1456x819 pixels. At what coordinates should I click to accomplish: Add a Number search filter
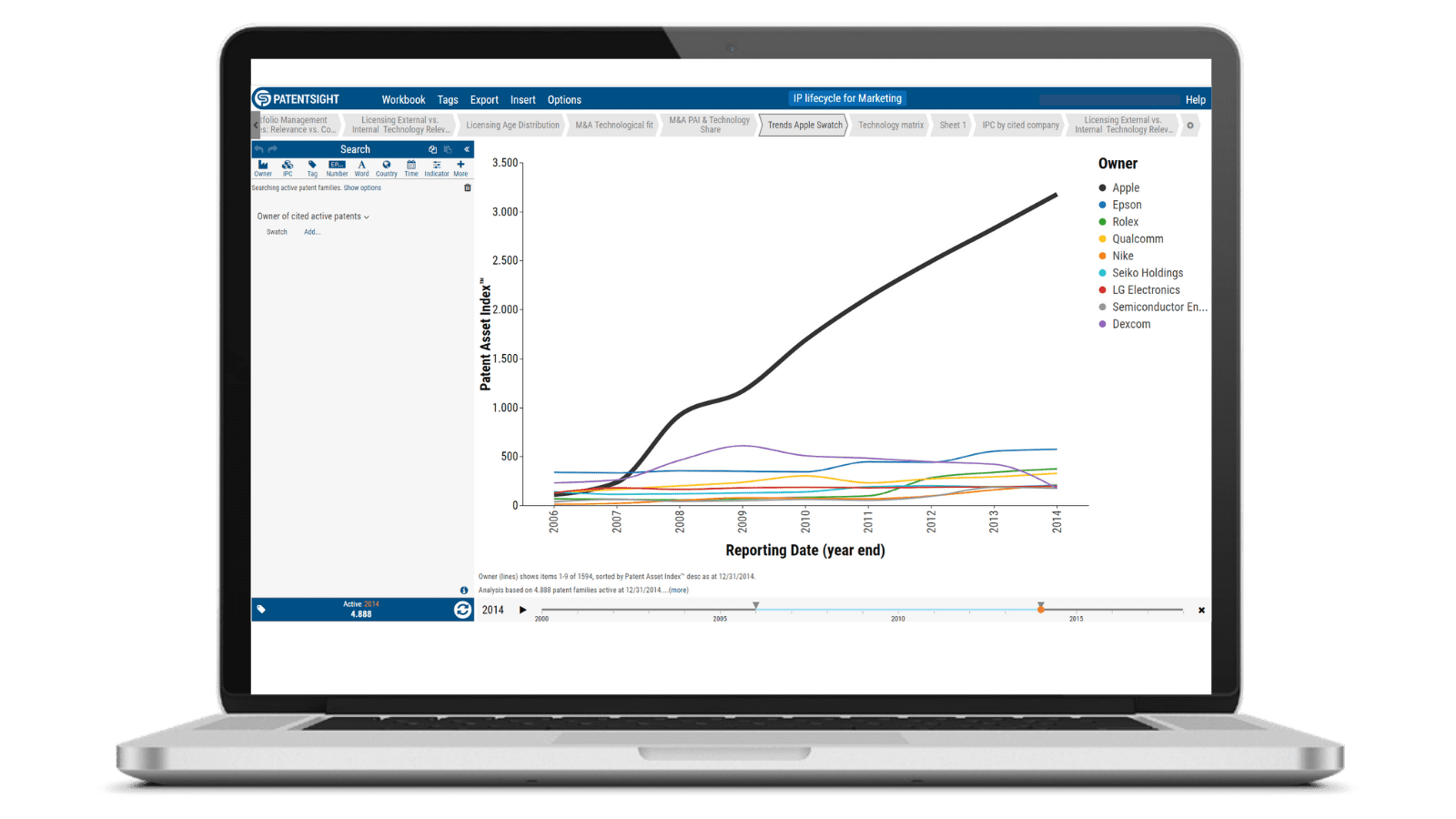click(337, 168)
